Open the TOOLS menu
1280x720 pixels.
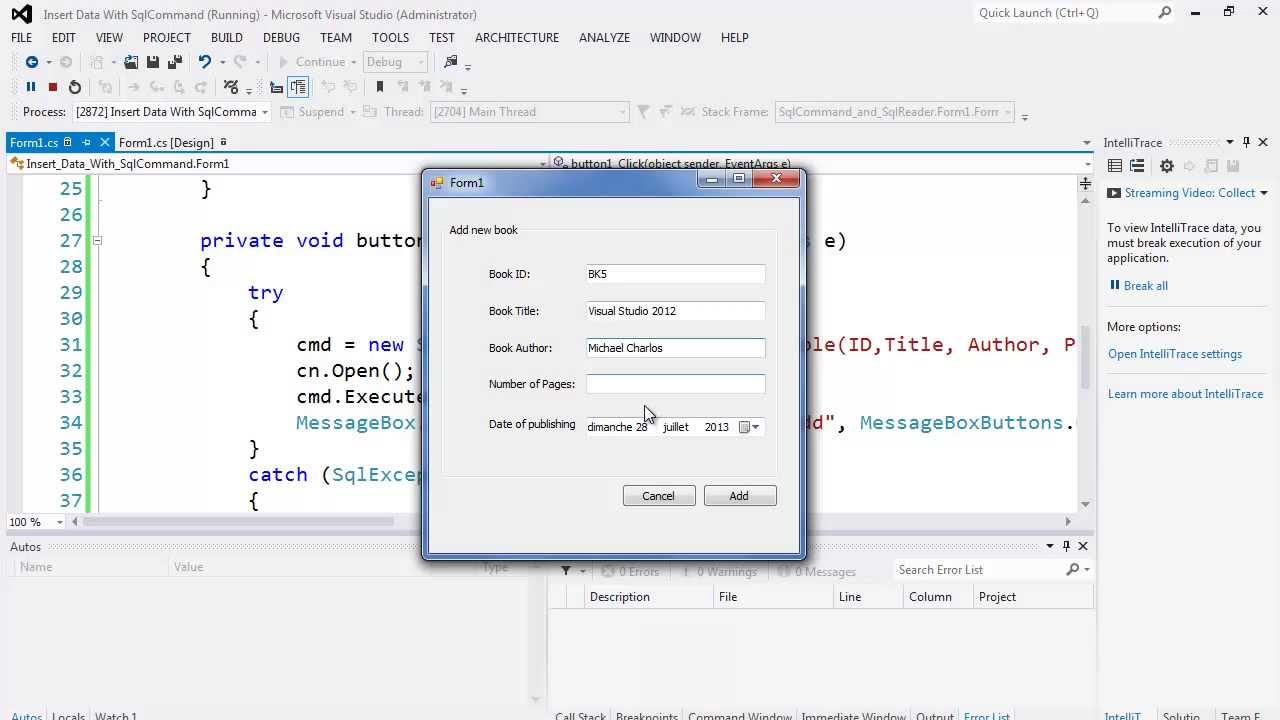[390, 37]
